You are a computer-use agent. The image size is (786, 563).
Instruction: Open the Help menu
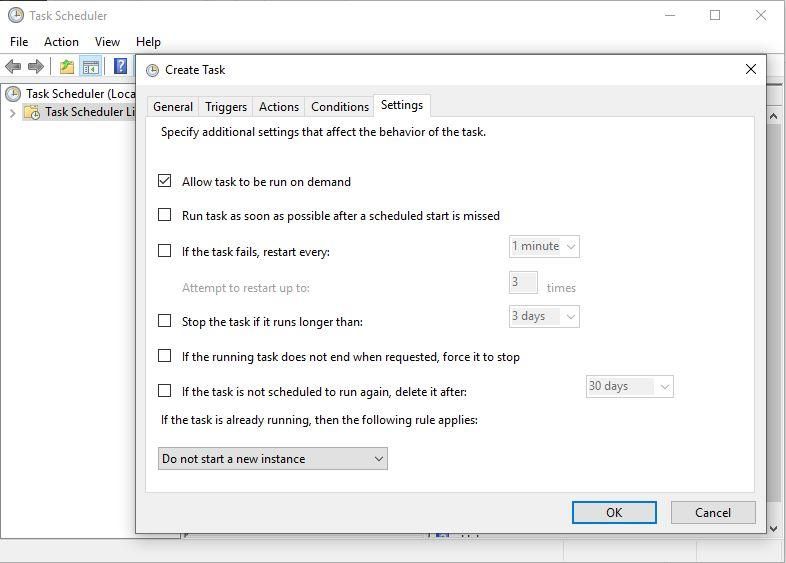point(148,42)
